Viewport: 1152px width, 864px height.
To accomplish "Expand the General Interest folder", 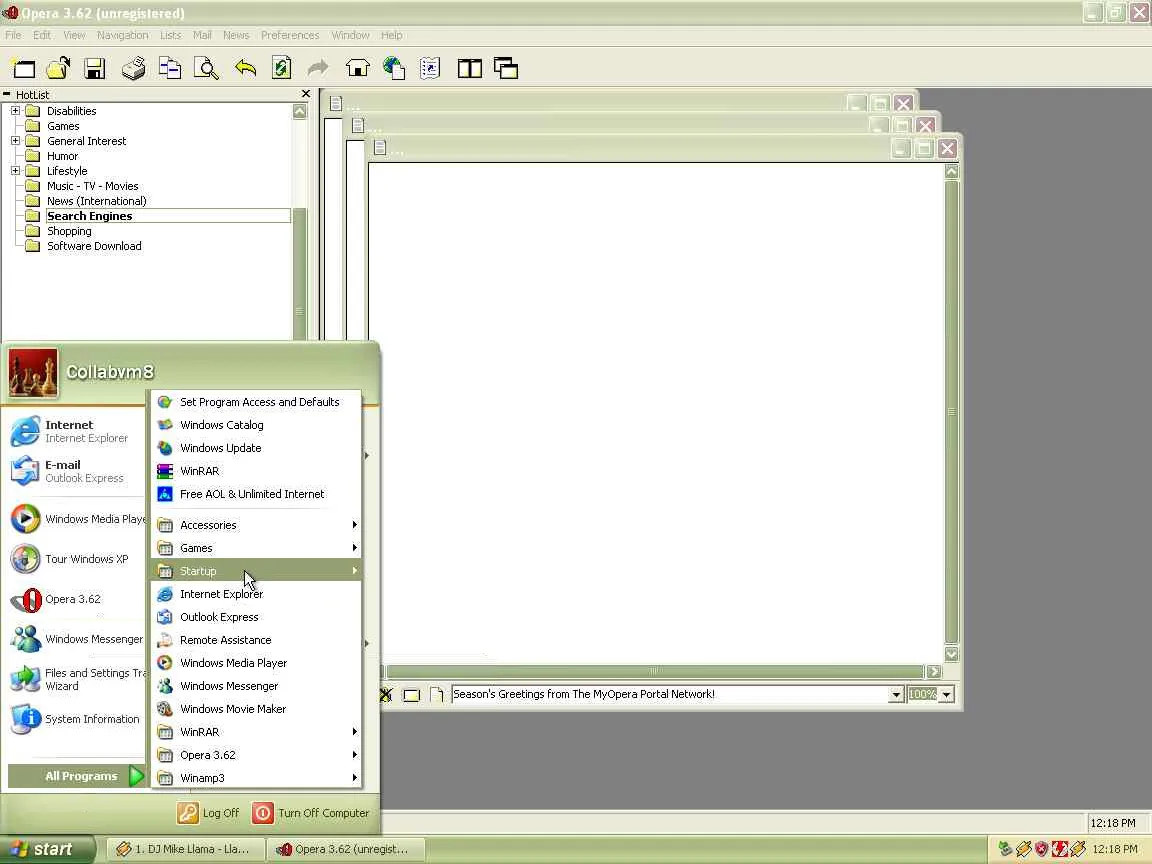I will pos(15,140).
